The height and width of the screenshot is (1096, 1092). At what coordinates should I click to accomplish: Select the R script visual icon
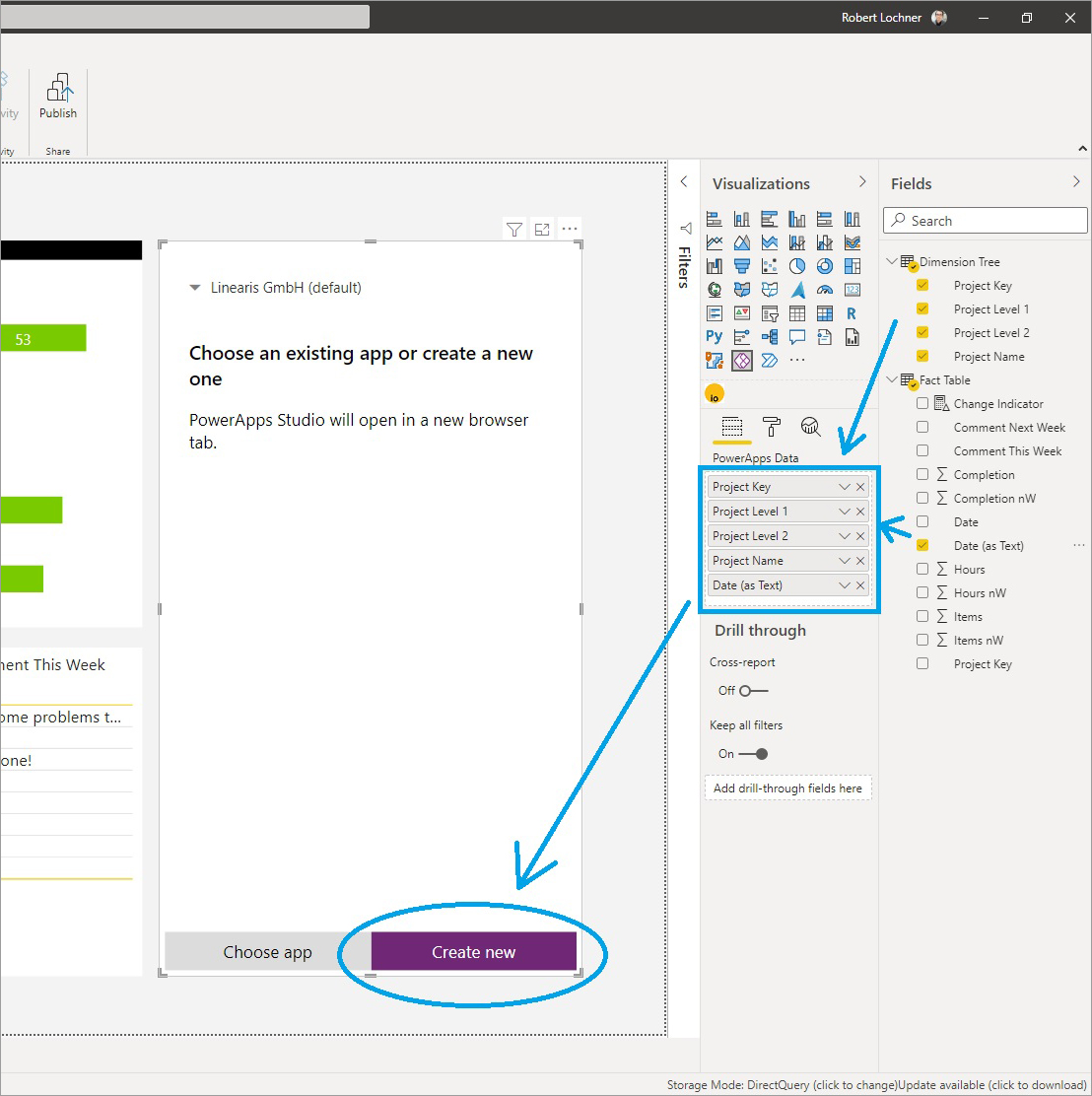(x=853, y=313)
